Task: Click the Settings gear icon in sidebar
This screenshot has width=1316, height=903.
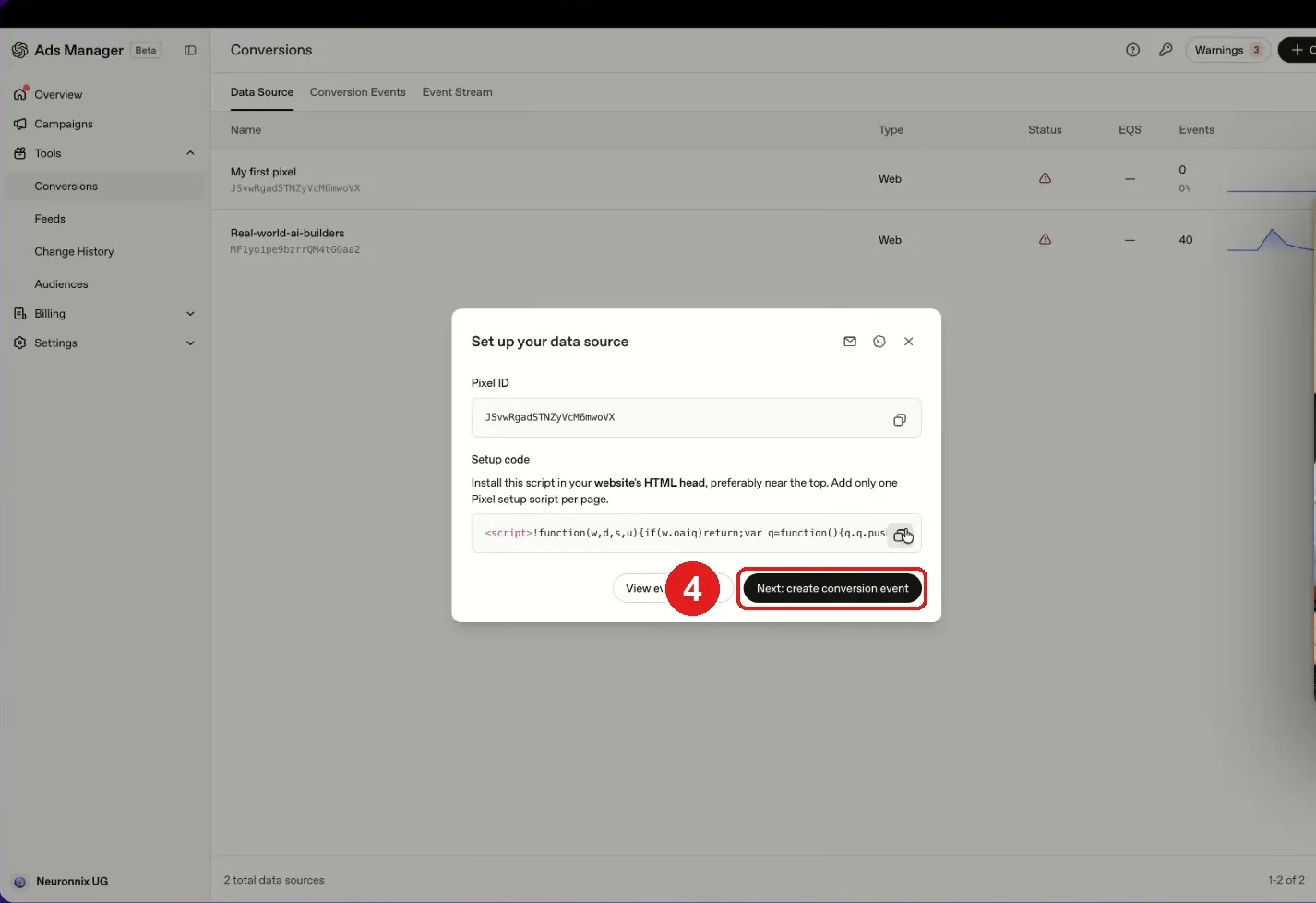Action: [20, 343]
